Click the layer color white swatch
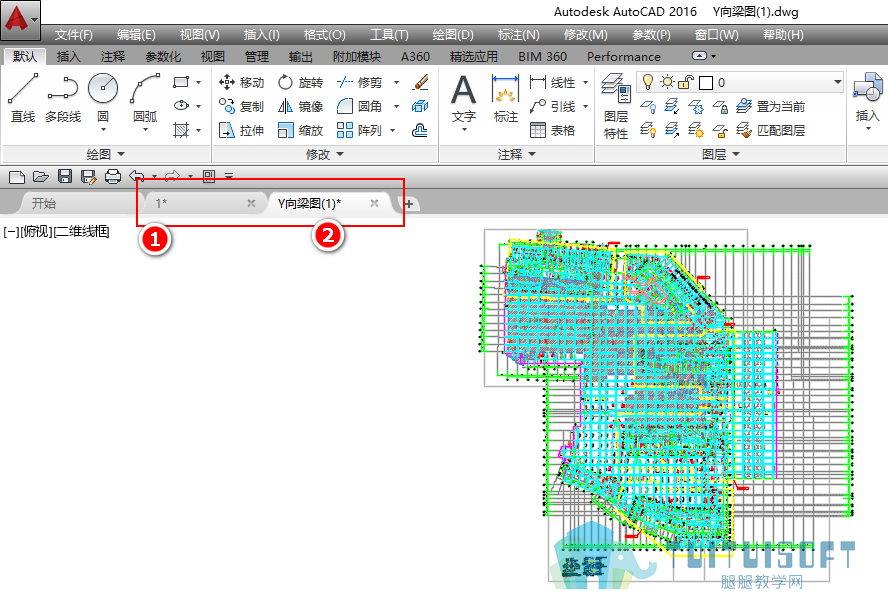 (706, 83)
